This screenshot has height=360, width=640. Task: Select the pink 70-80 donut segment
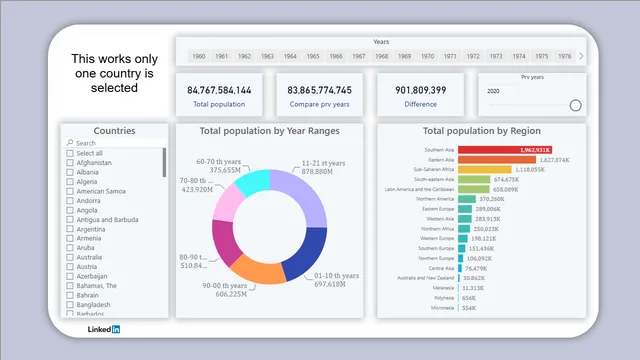pos(228,203)
